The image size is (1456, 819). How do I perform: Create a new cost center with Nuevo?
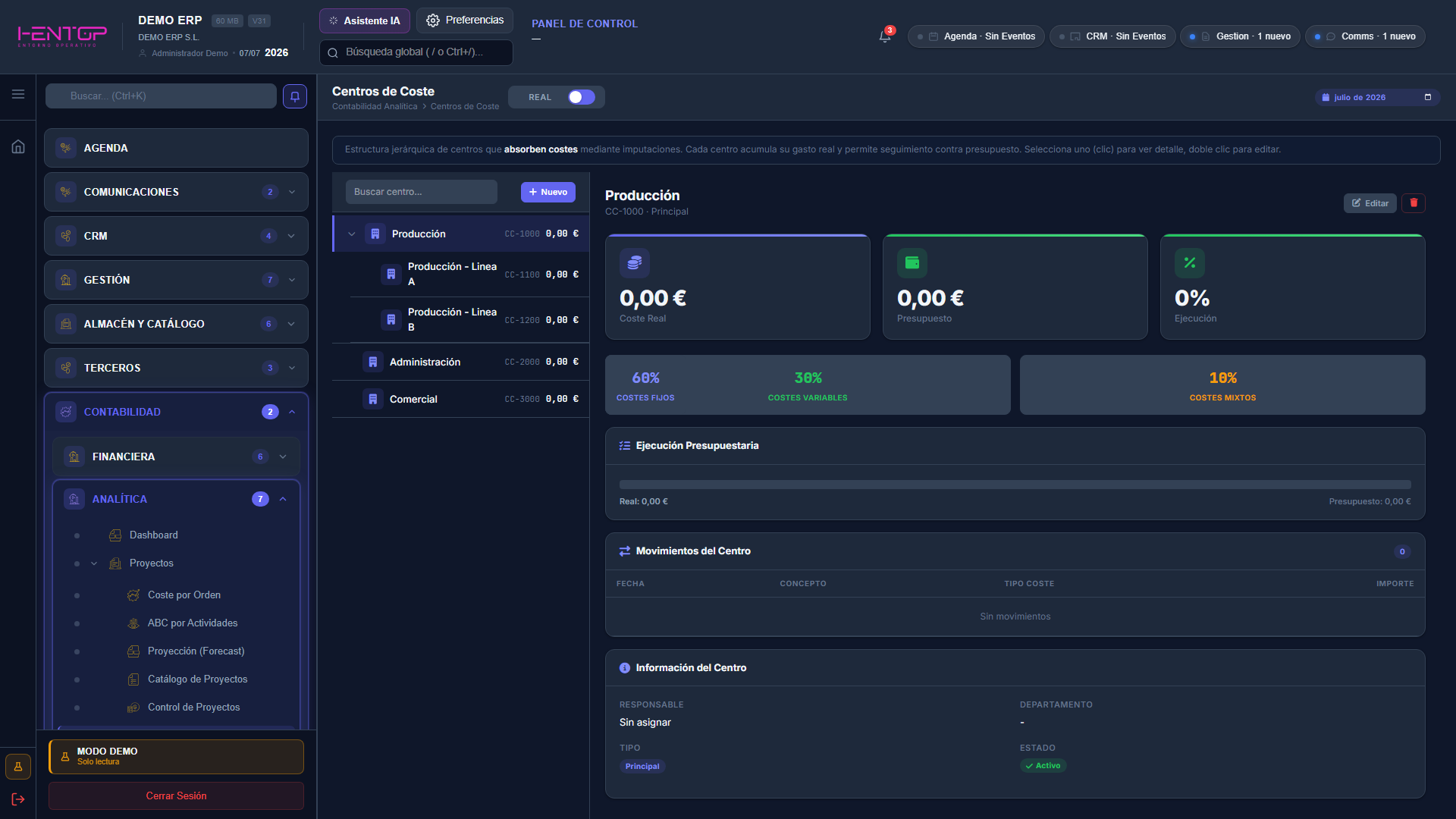548,192
